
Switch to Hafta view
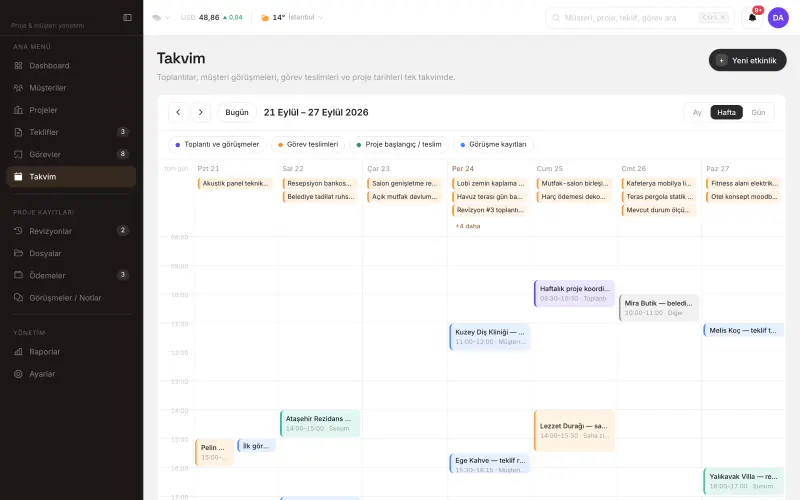coord(726,112)
